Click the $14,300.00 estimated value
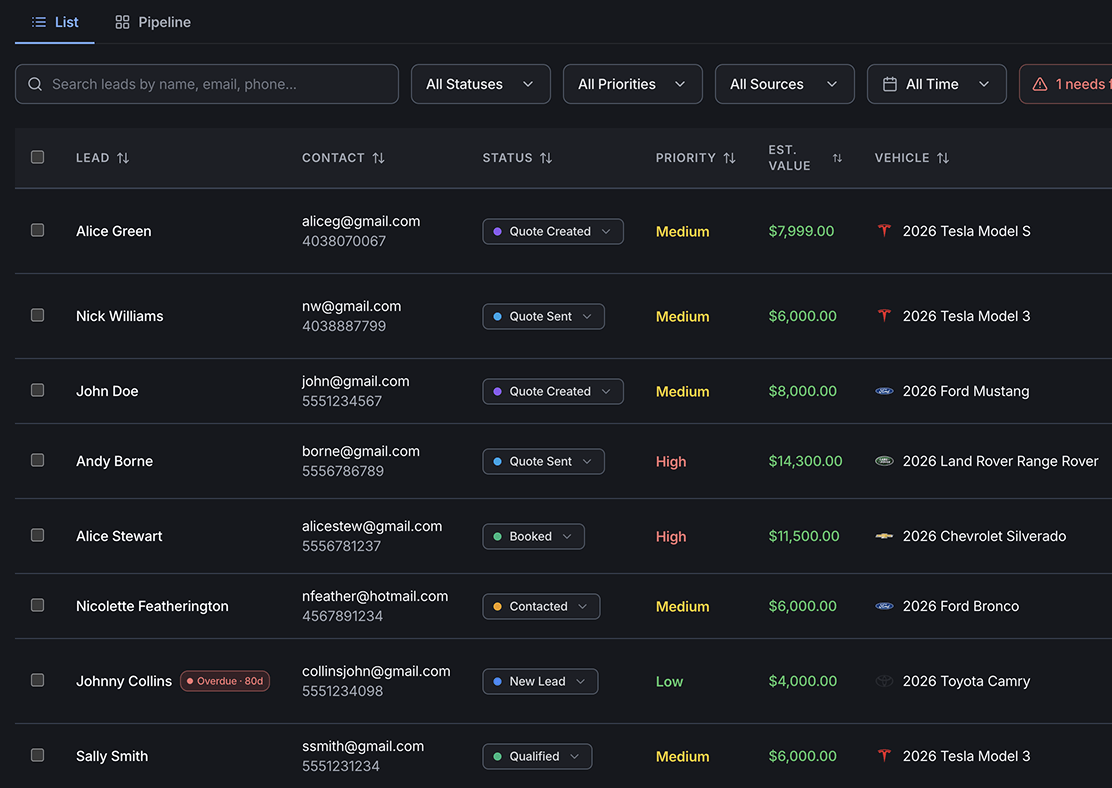The width and height of the screenshot is (1112, 788). tap(806, 462)
